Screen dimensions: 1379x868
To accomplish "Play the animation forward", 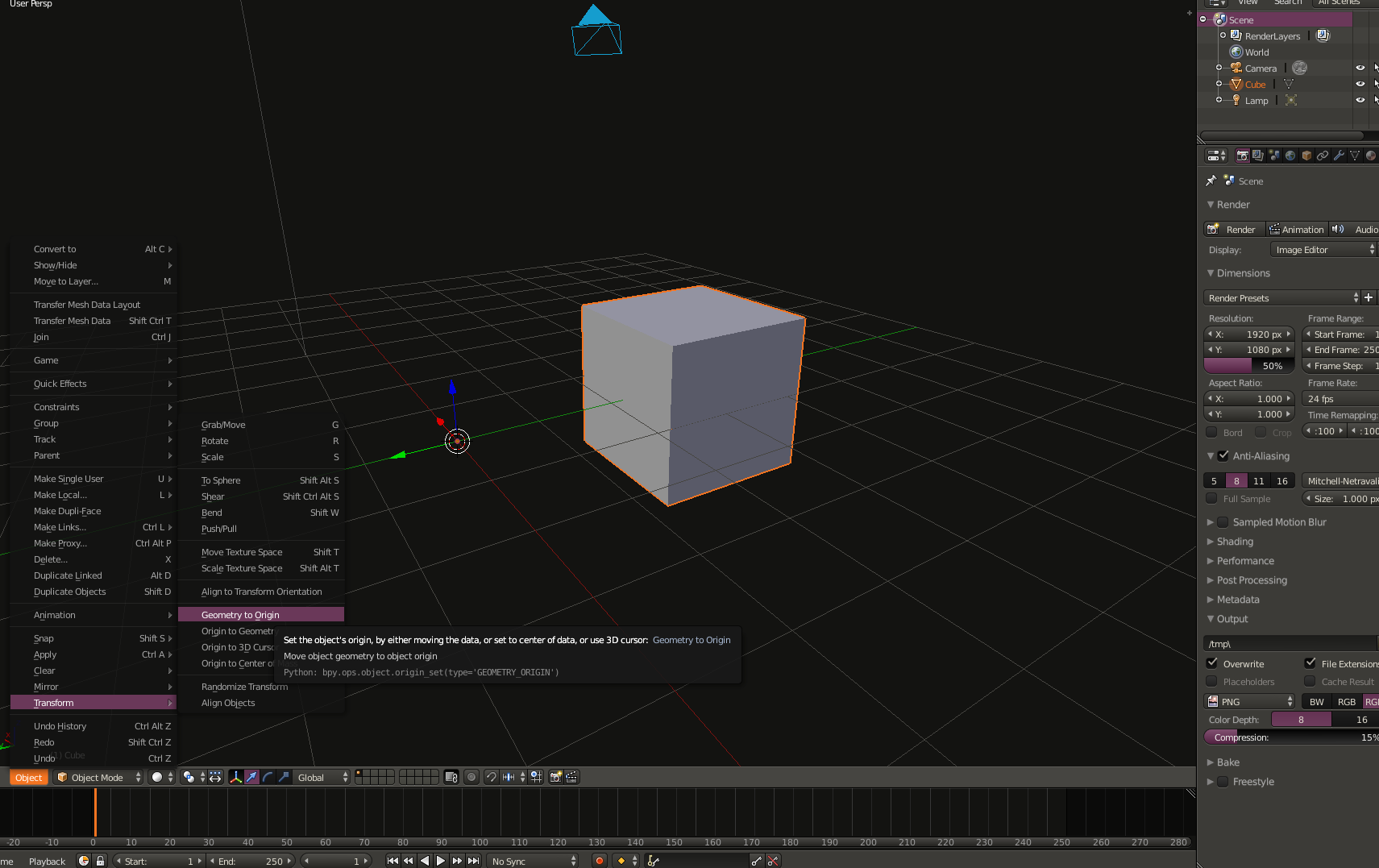I will click(x=441, y=861).
